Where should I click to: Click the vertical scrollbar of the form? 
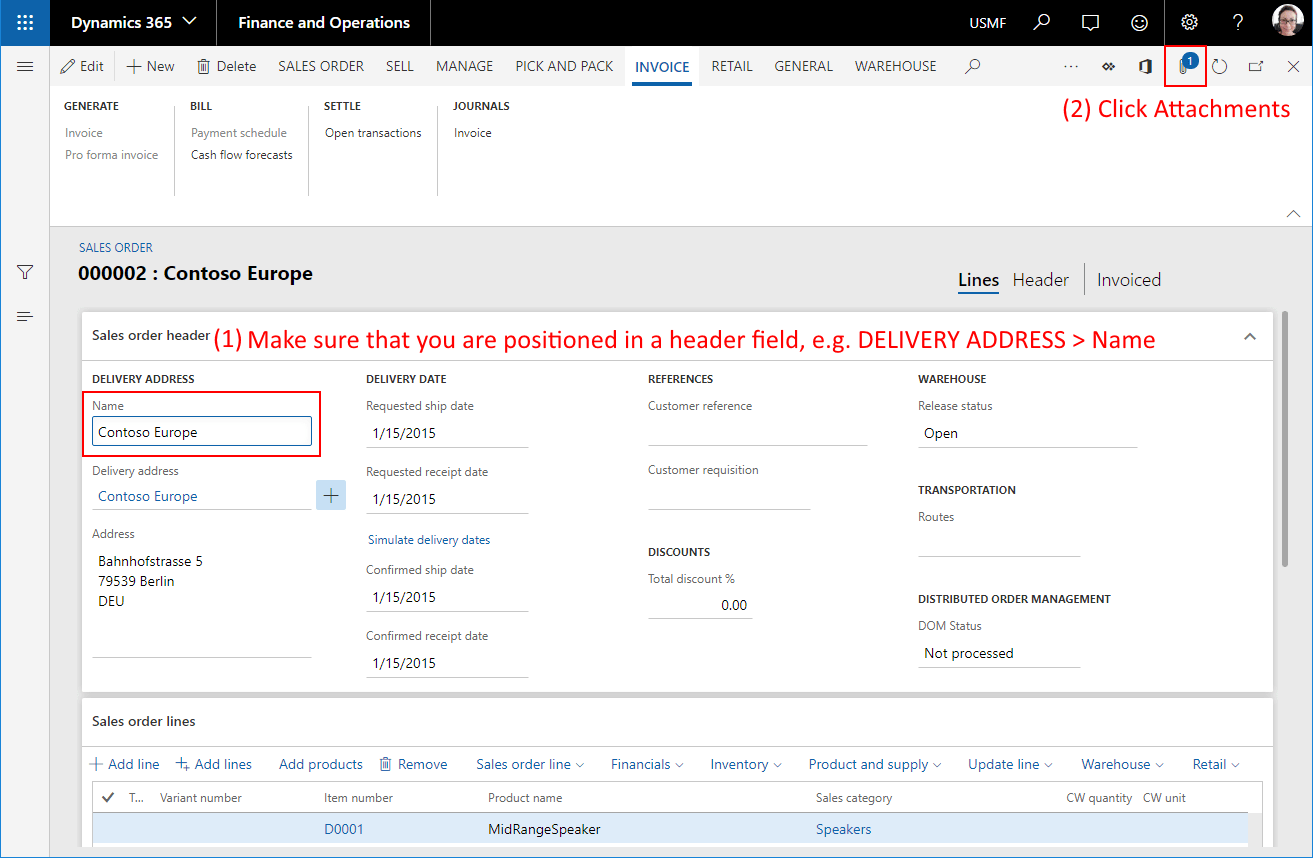point(1285,440)
